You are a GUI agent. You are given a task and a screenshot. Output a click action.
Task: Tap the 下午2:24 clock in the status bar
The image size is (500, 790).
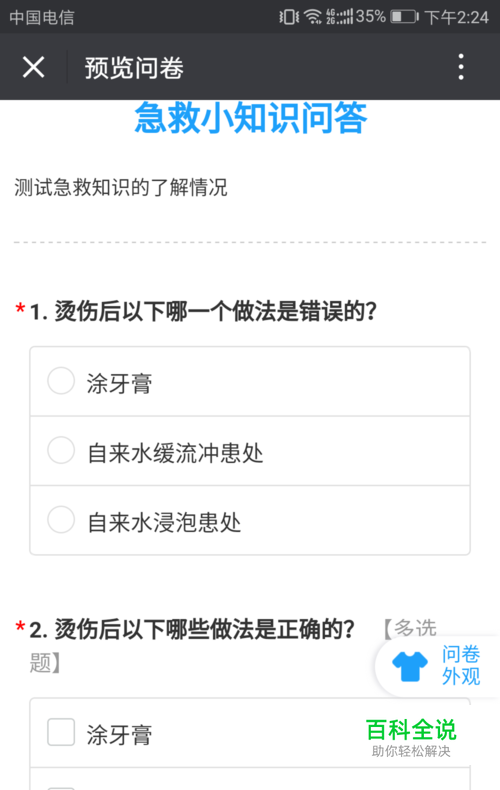457,17
